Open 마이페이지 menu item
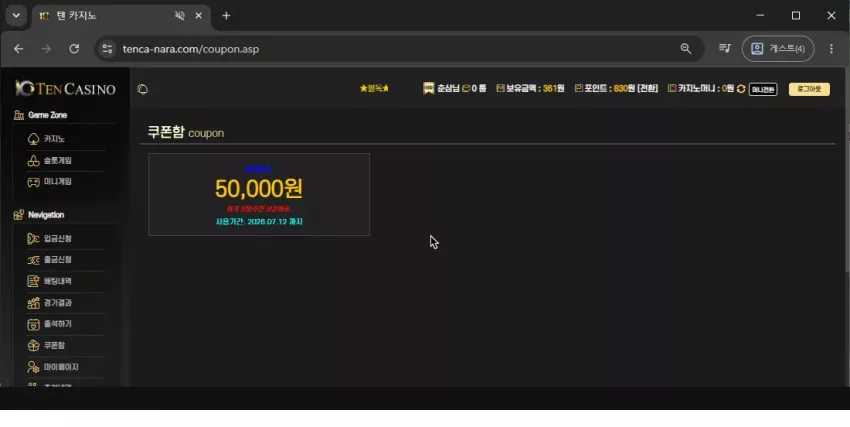850x427 pixels. (61, 367)
